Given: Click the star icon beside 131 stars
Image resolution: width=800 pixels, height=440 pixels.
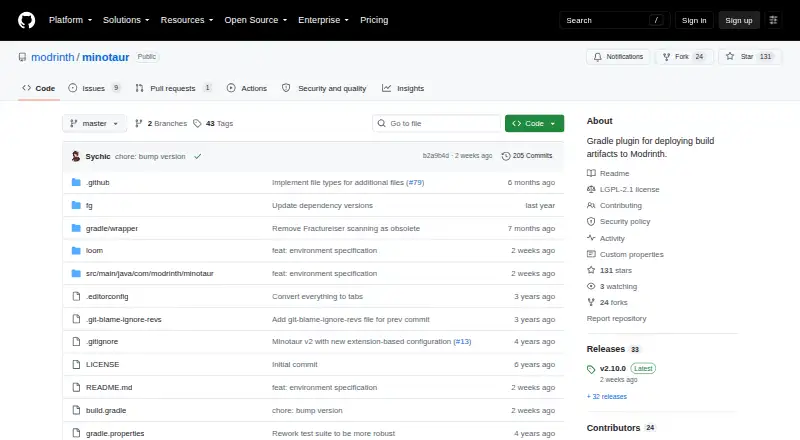Looking at the screenshot, I should point(591,270).
